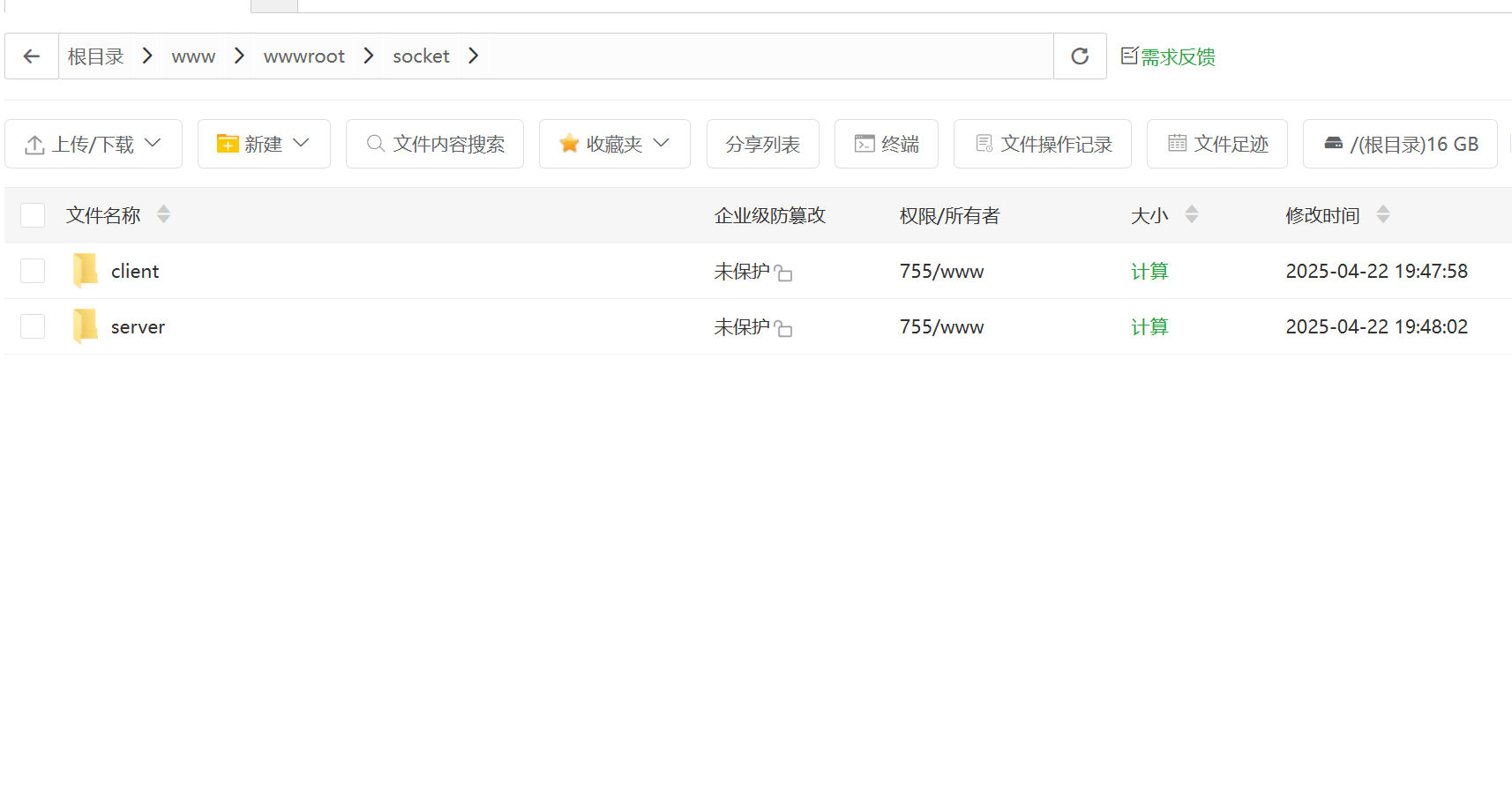Image resolution: width=1512 pixels, height=793 pixels.
Task: Open the 终端 terminal
Action: pyautogui.click(x=887, y=144)
